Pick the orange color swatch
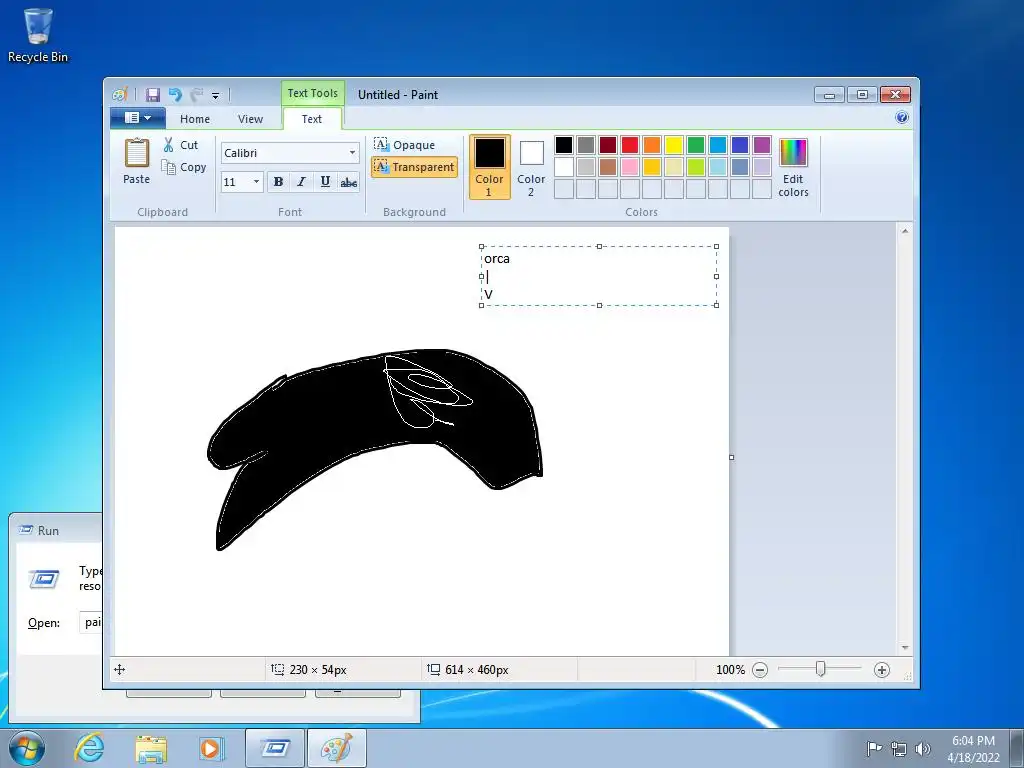The height and width of the screenshot is (768, 1024). (x=652, y=145)
